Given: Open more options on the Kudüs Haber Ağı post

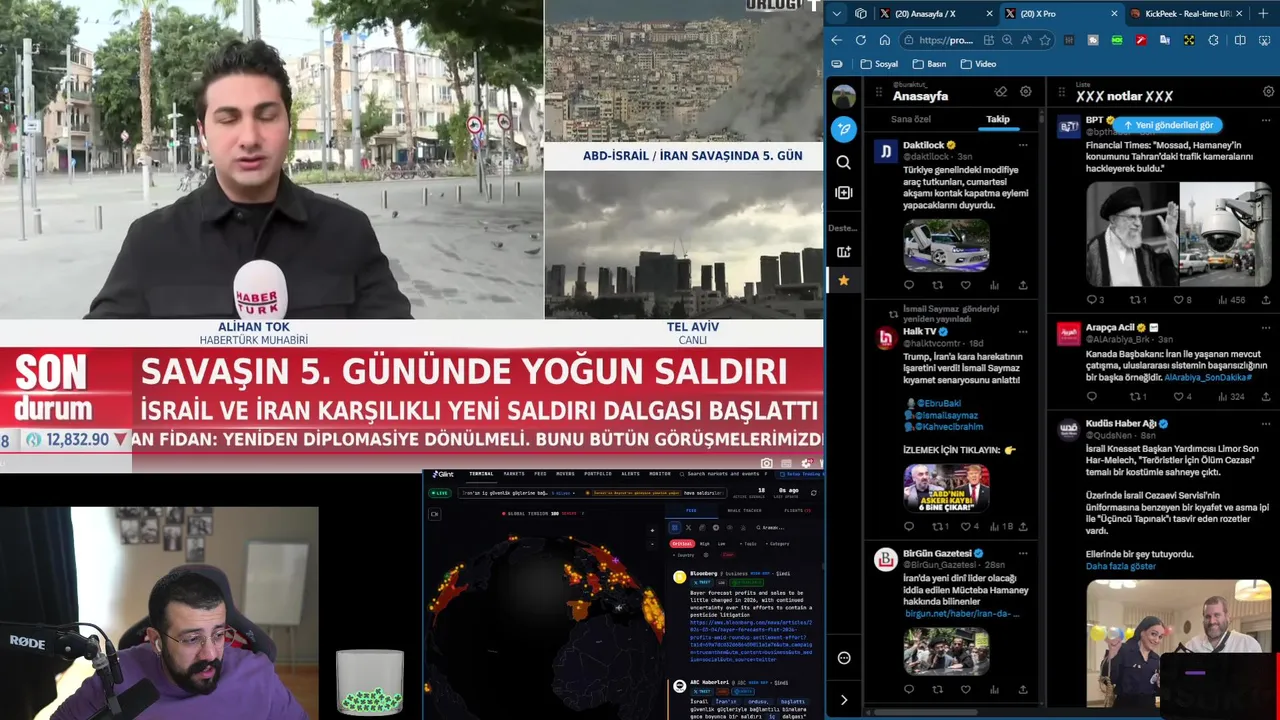Looking at the screenshot, I should pyautogui.click(x=1264, y=423).
